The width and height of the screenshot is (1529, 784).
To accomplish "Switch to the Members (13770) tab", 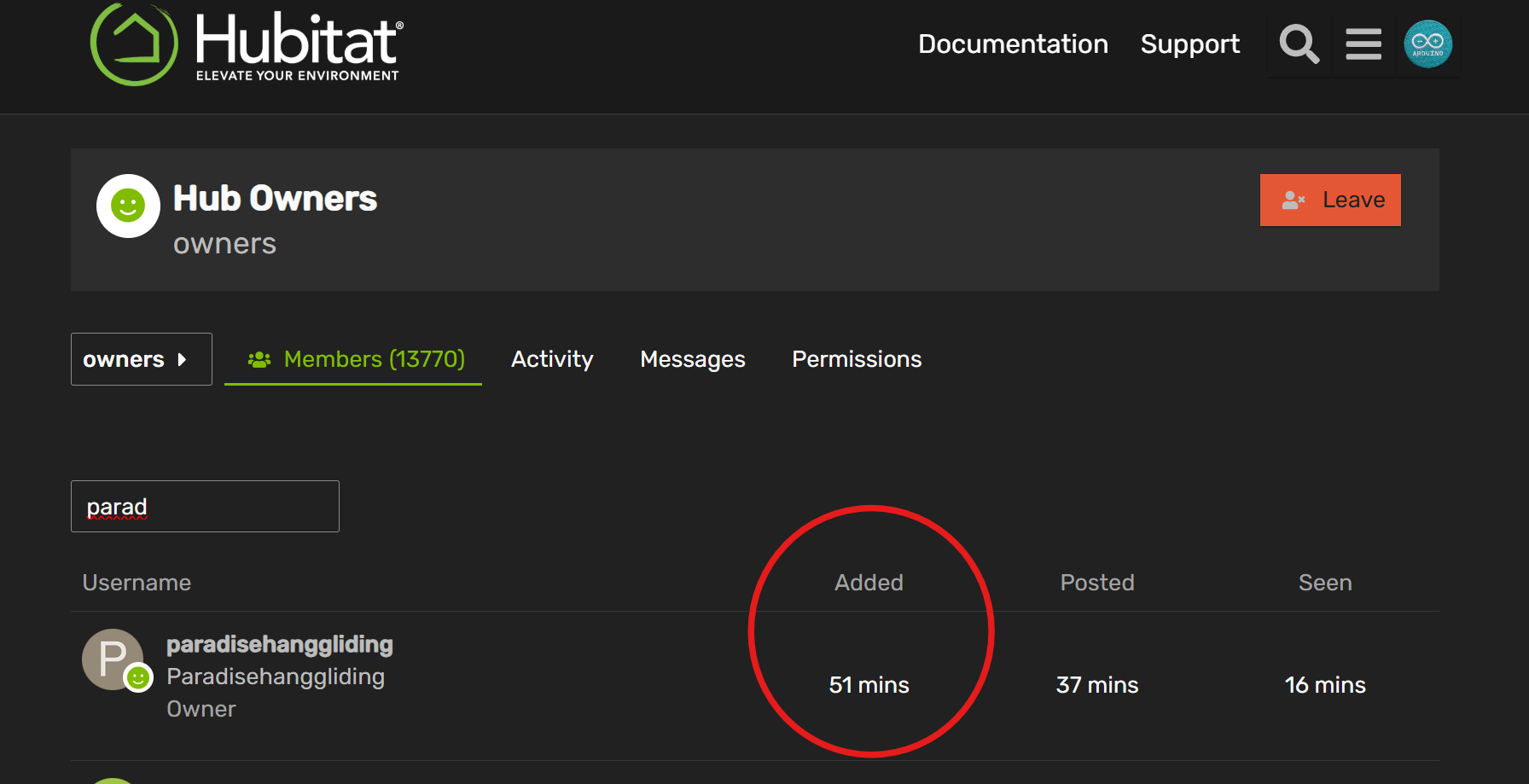I will [353, 359].
